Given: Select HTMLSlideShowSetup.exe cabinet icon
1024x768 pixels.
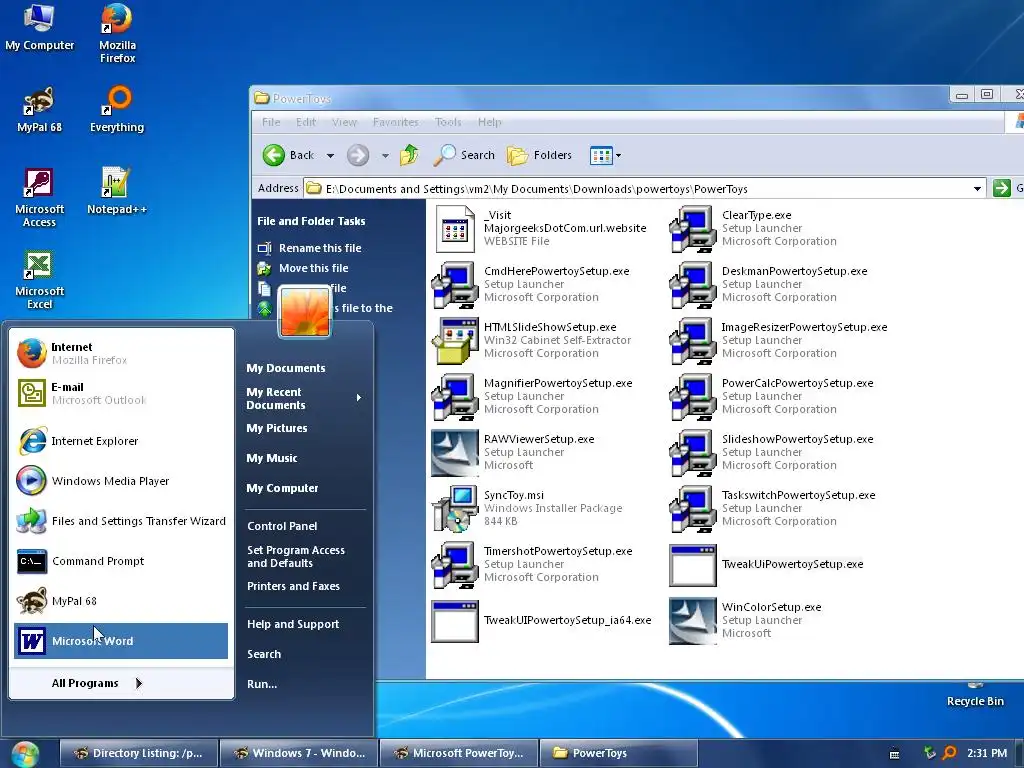Looking at the screenshot, I should click(x=455, y=341).
